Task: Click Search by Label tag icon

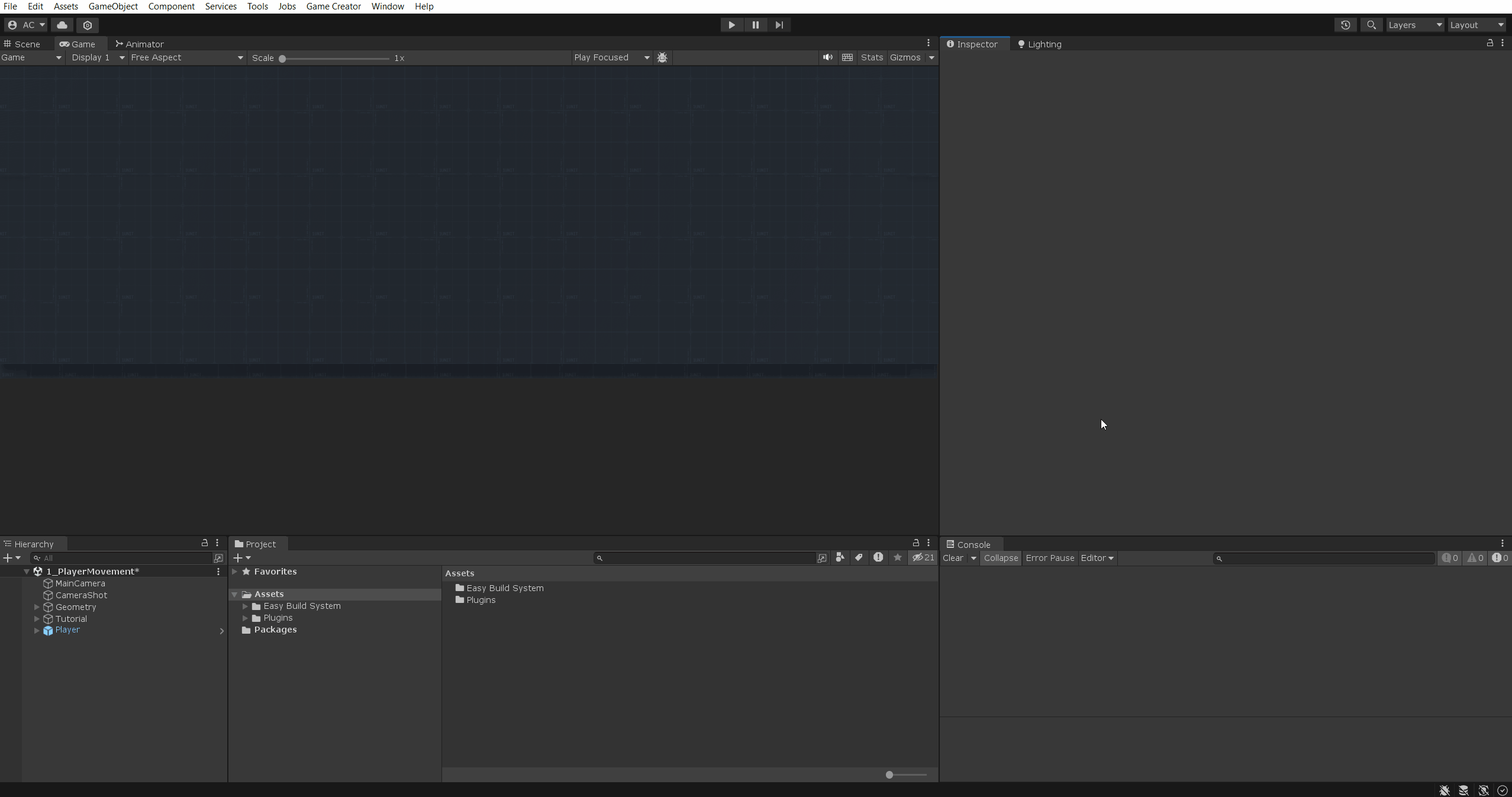Action: tap(859, 557)
